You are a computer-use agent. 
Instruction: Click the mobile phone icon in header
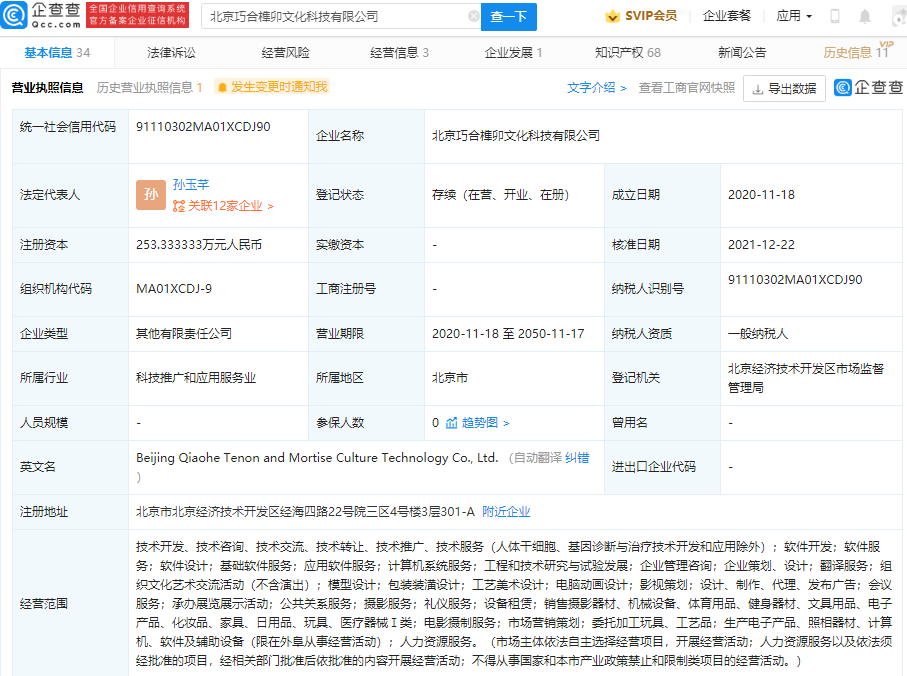pyautogui.click(x=835, y=17)
